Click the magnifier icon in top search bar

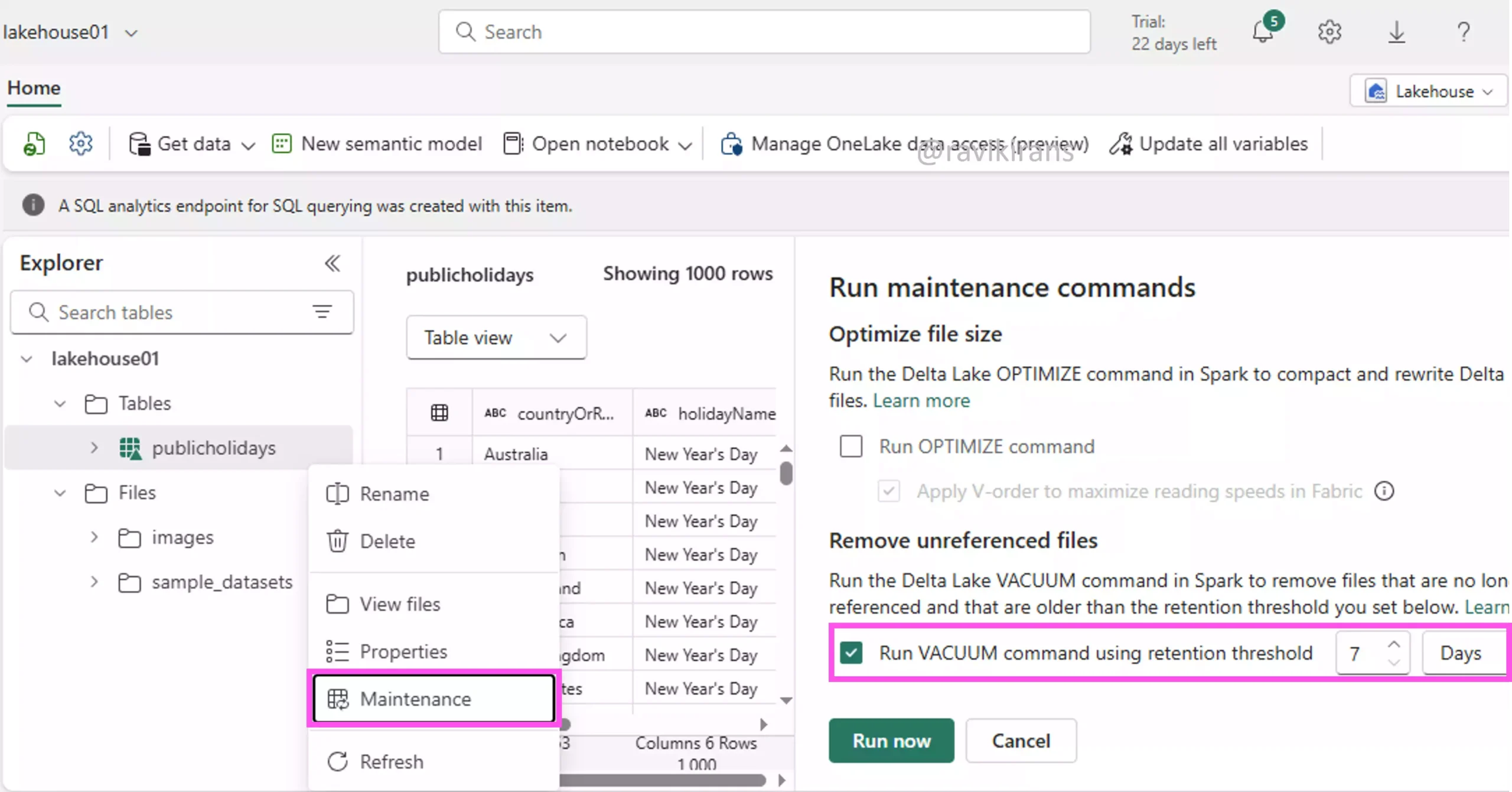[x=465, y=32]
